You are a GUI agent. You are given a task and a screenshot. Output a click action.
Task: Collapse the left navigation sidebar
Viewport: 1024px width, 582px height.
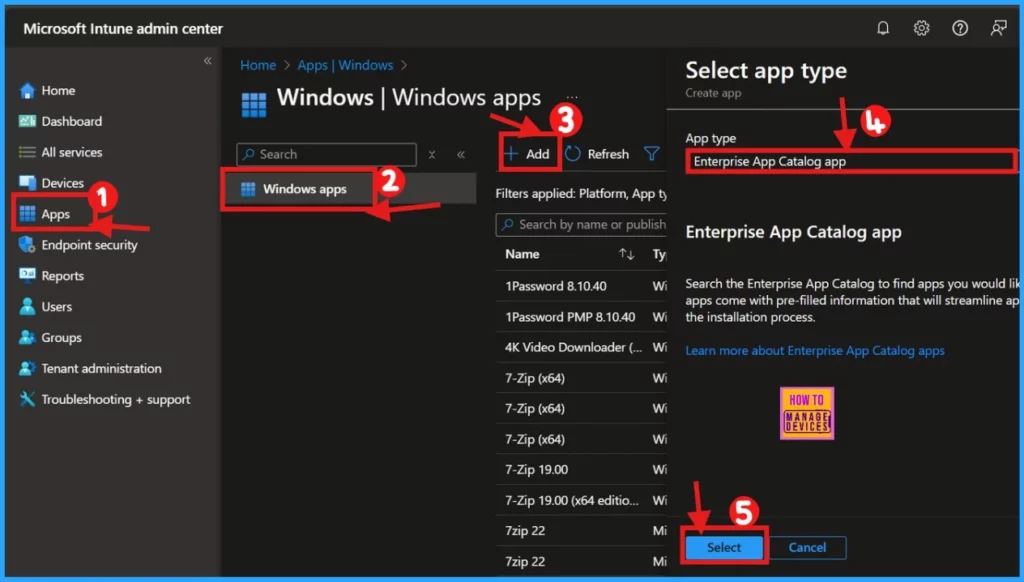coord(207,61)
